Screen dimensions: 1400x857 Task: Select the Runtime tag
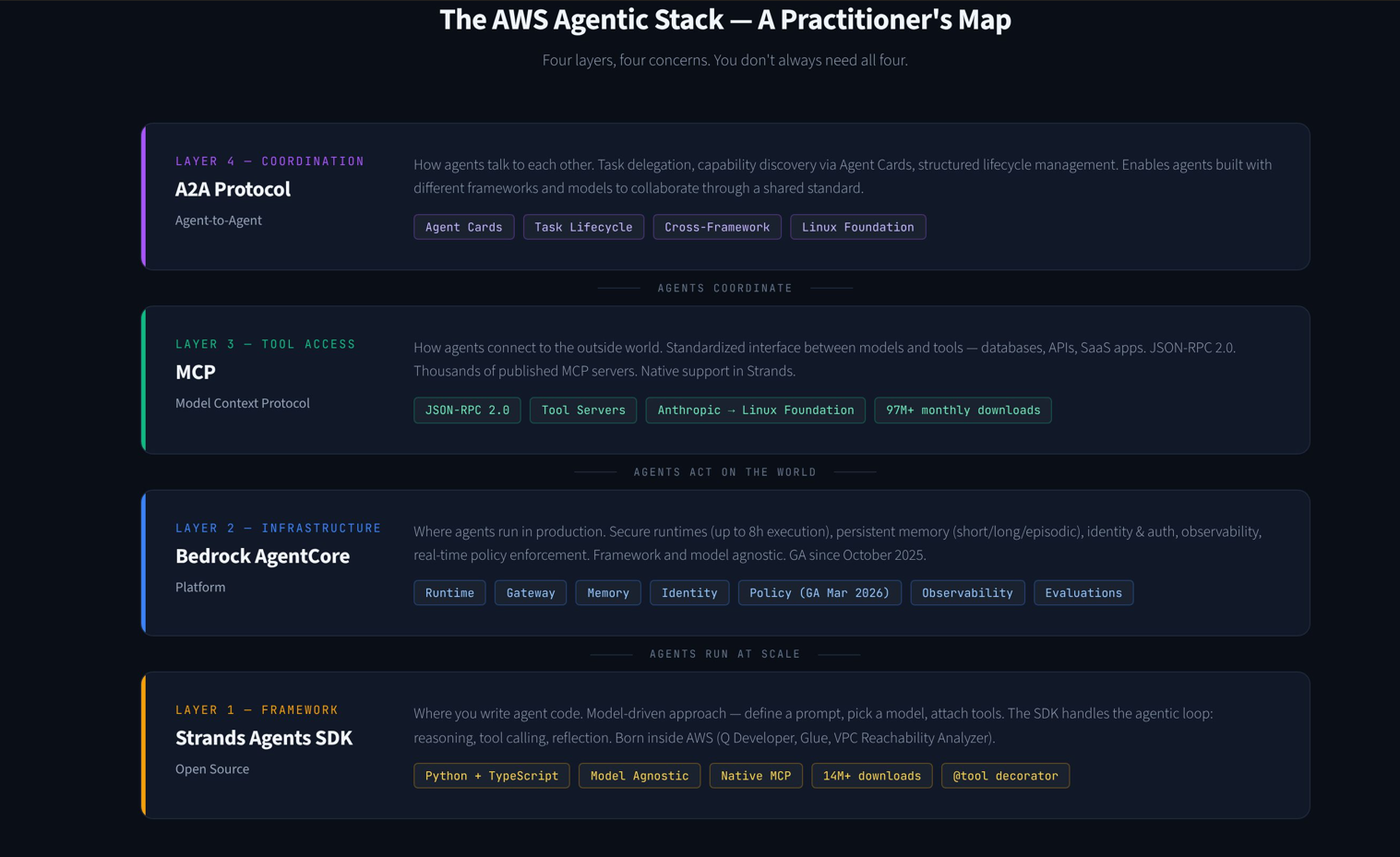pyautogui.click(x=449, y=592)
